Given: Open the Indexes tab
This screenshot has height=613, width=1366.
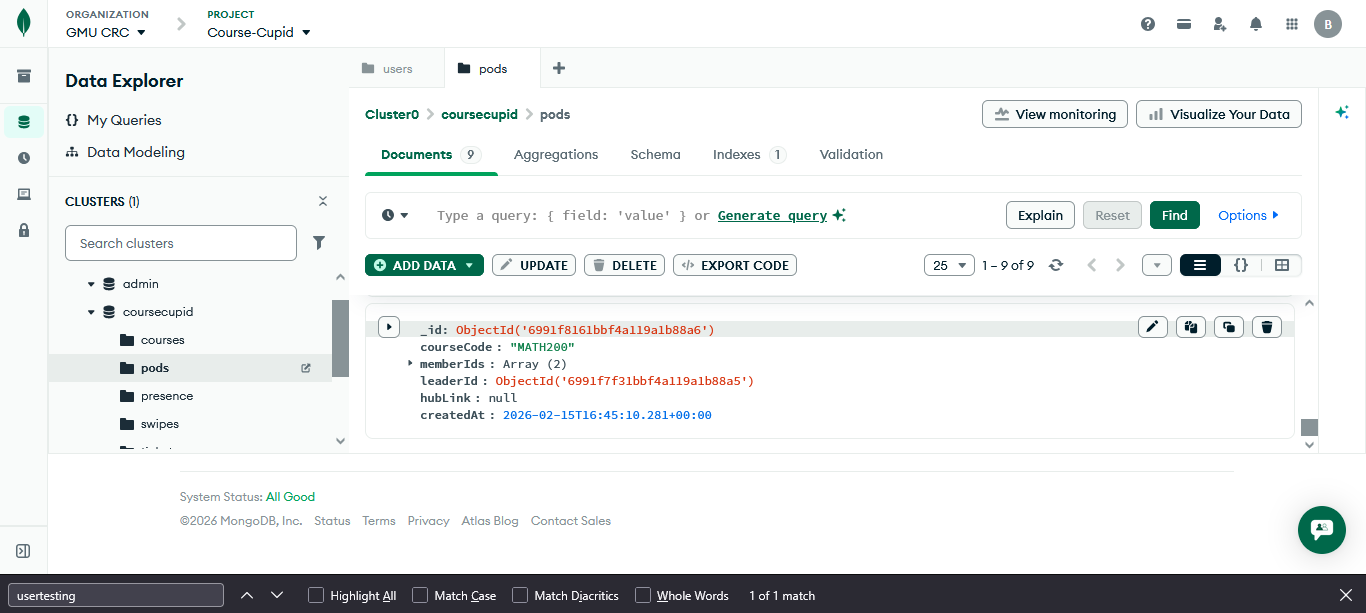Looking at the screenshot, I should click(749, 154).
